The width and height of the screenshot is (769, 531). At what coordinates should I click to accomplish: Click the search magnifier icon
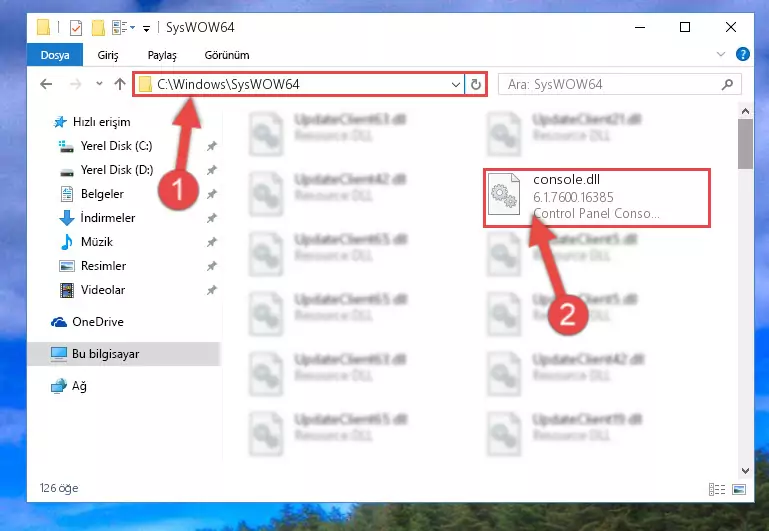pyautogui.click(x=727, y=84)
